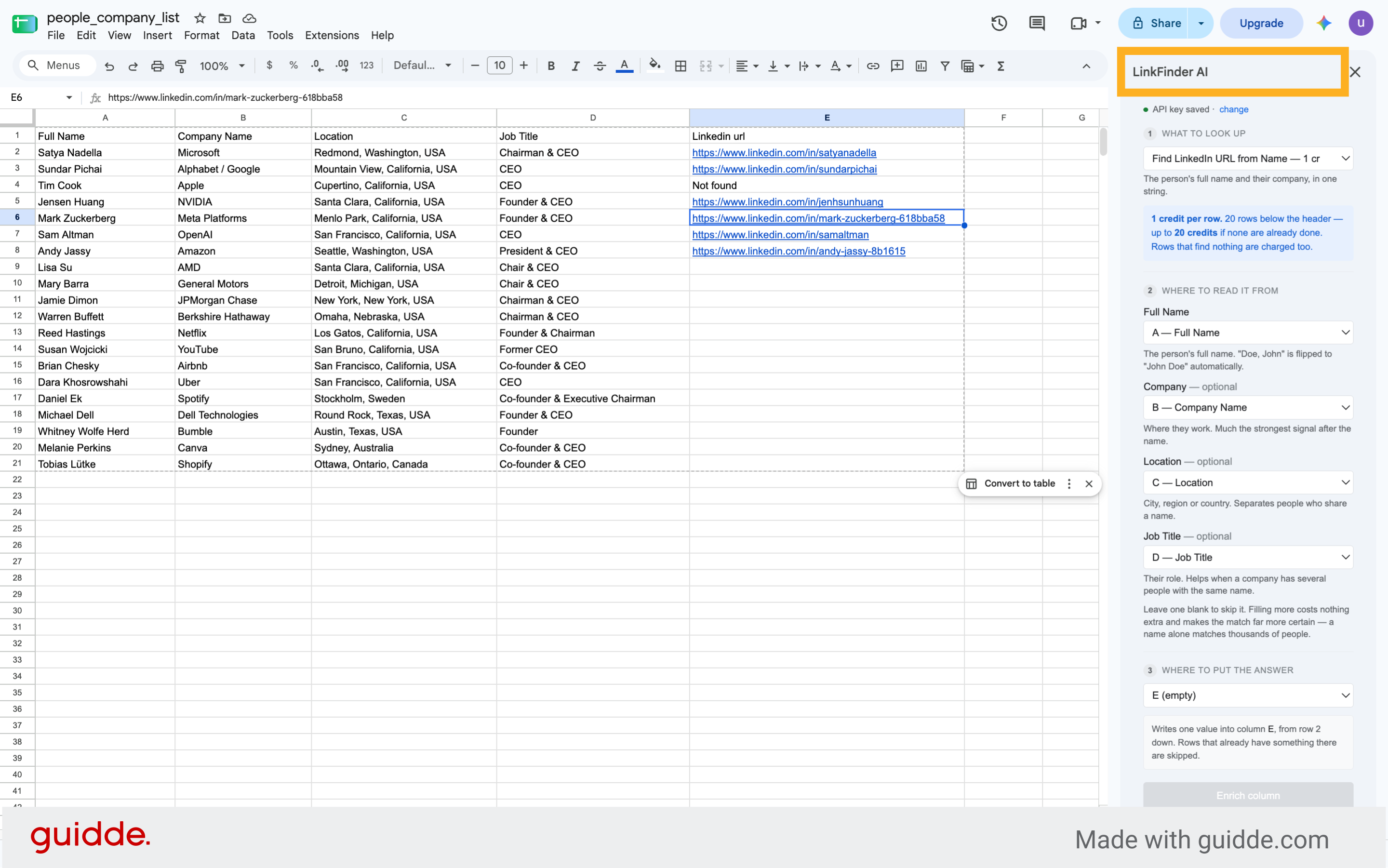Toggle bold formatting
The image size is (1388, 868).
click(551, 66)
